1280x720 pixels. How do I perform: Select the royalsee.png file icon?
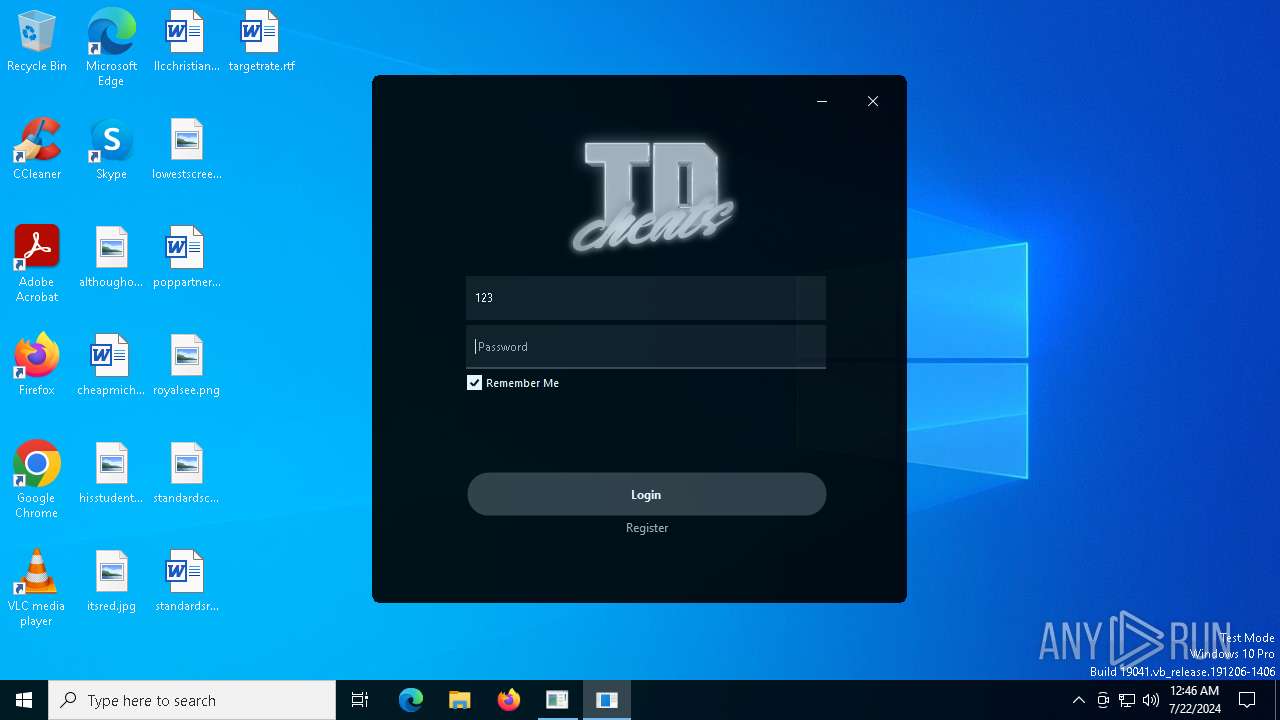pos(186,366)
